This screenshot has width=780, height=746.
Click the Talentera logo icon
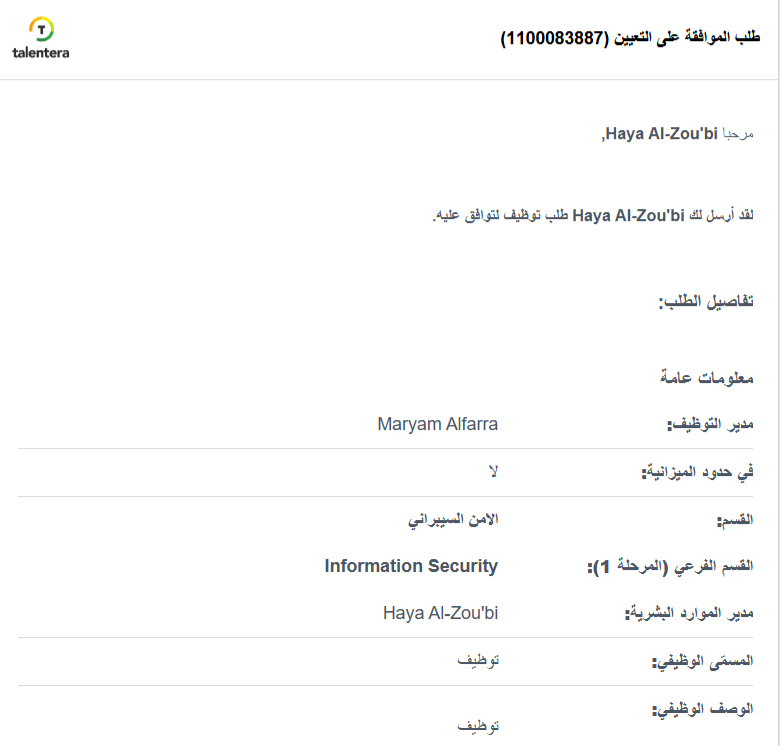pyautogui.click(x=41, y=29)
